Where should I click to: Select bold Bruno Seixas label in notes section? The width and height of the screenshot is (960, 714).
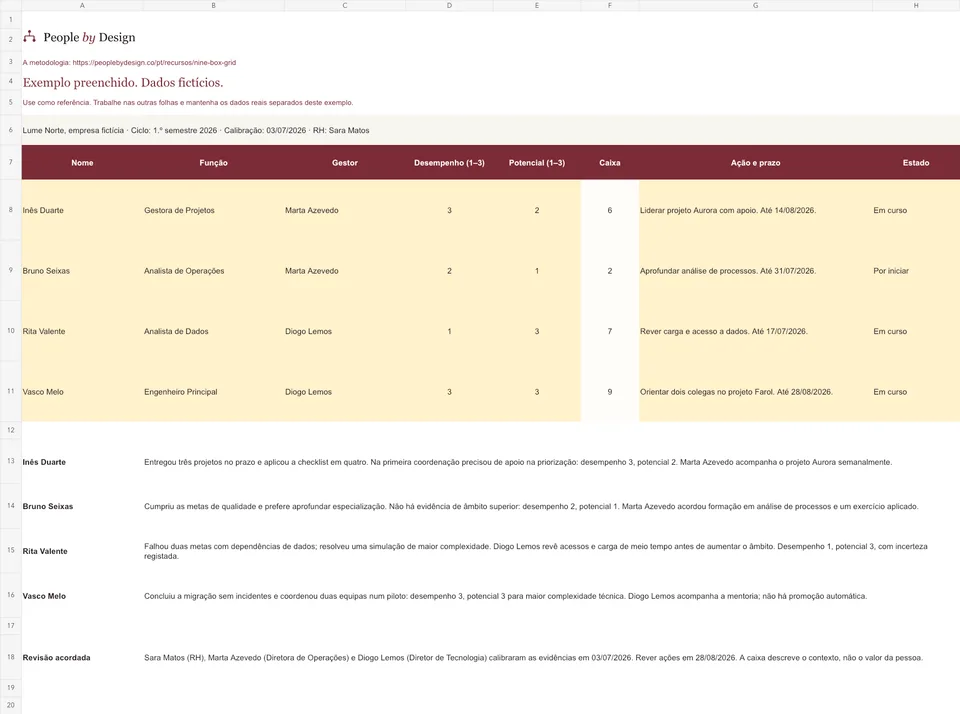click(48, 506)
